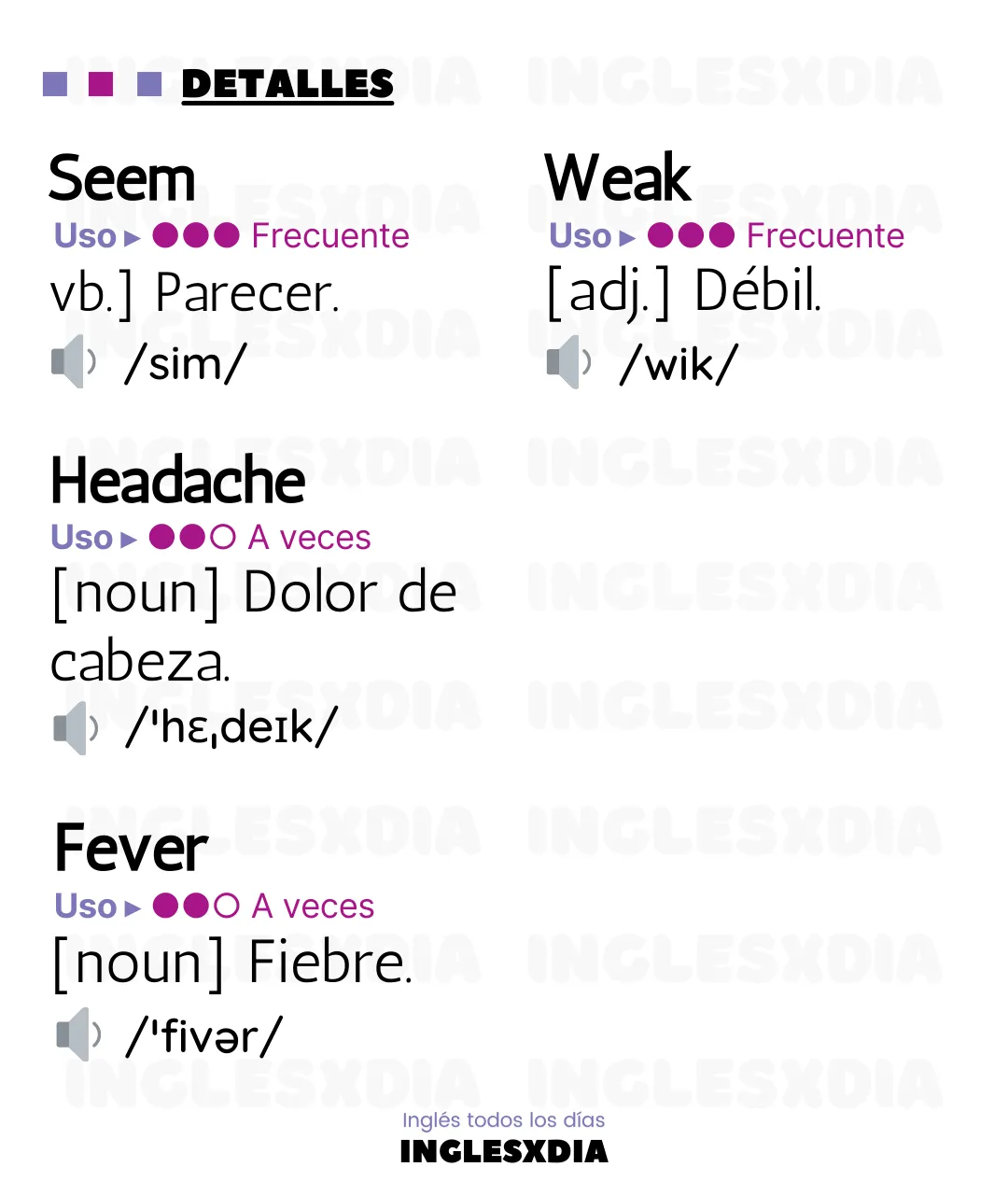The image size is (1008, 1195).
Task: Play the audio pronunciation for Headache
Action: click(76, 727)
